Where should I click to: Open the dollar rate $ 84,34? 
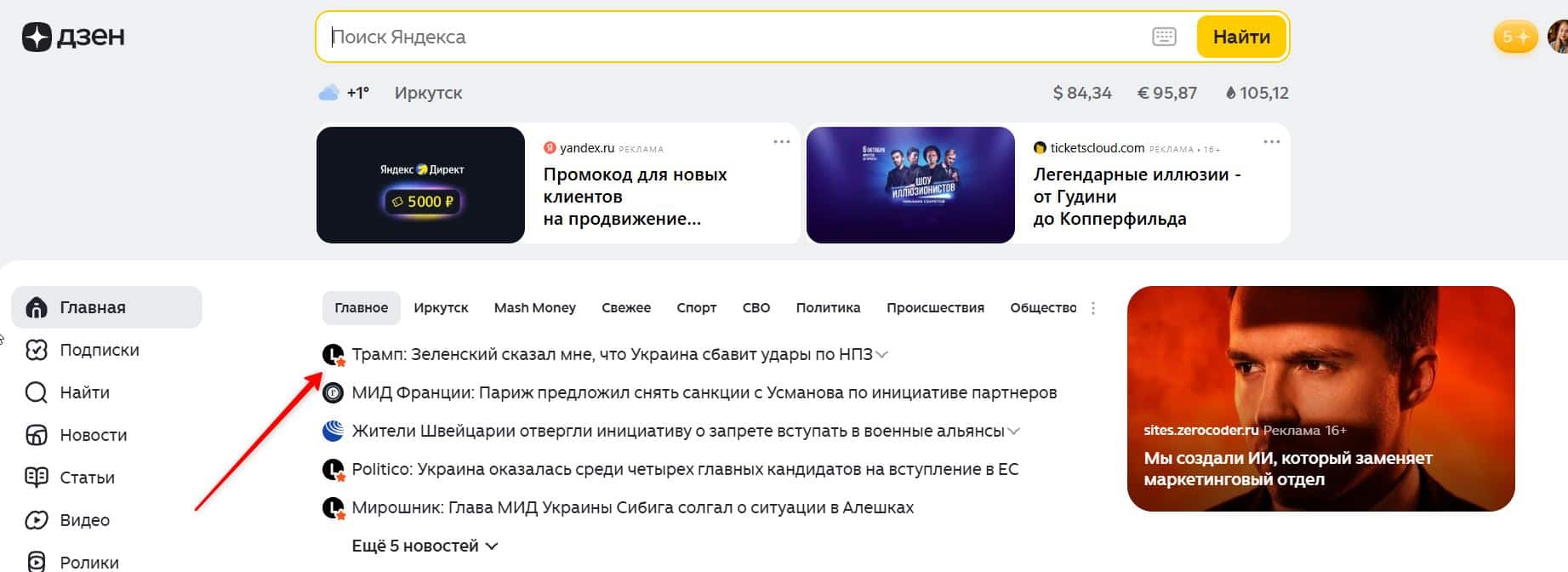(1082, 93)
